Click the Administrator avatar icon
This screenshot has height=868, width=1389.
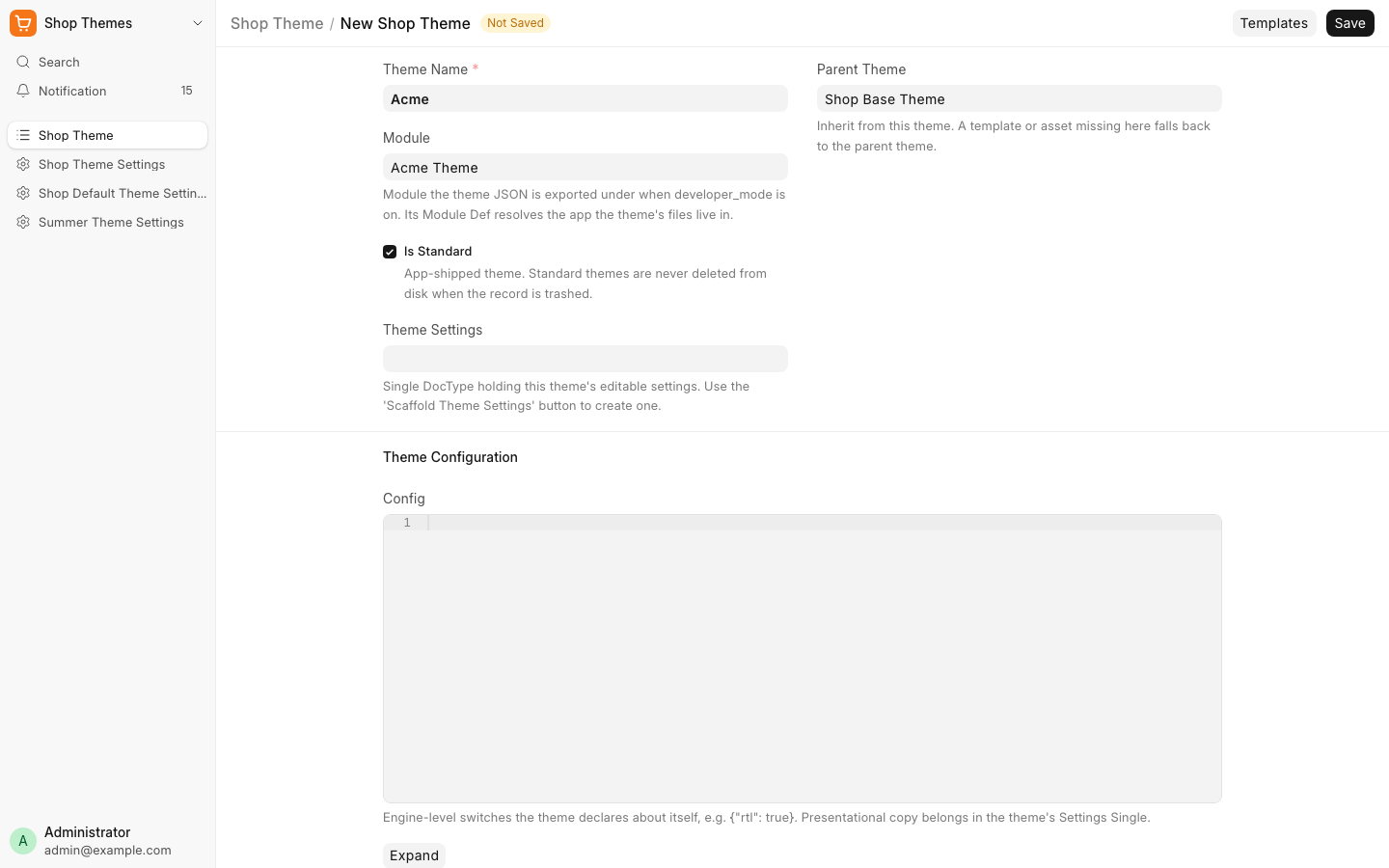(23, 840)
